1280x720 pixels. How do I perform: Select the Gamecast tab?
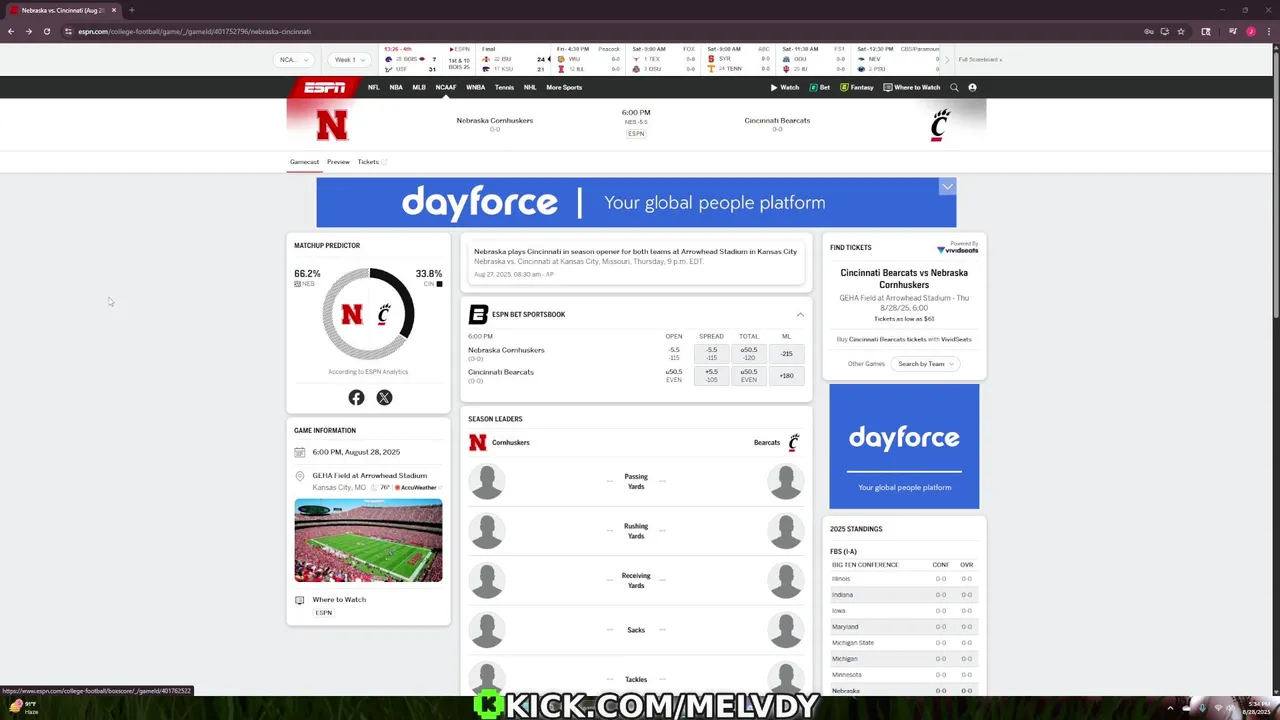tap(304, 162)
